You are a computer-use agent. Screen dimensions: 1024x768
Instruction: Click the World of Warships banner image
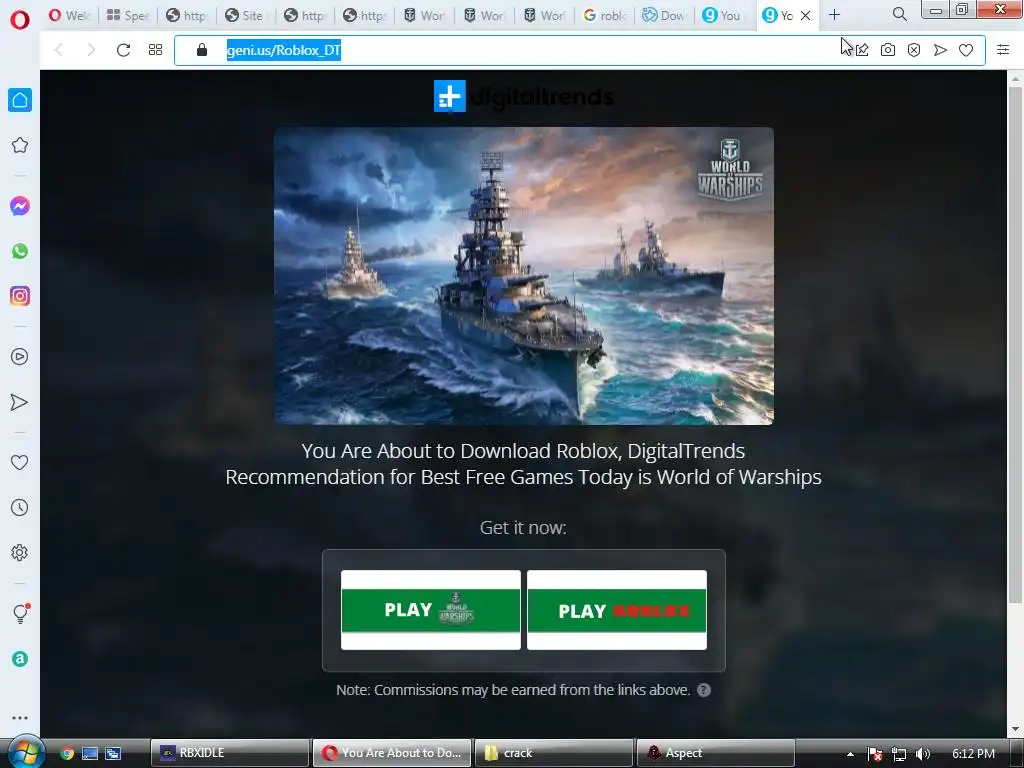point(524,276)
